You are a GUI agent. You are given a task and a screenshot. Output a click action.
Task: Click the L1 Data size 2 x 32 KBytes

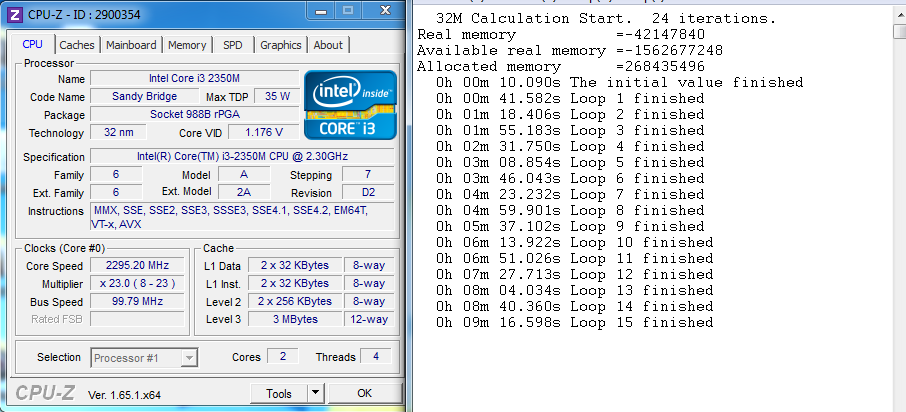pos(294,266)
